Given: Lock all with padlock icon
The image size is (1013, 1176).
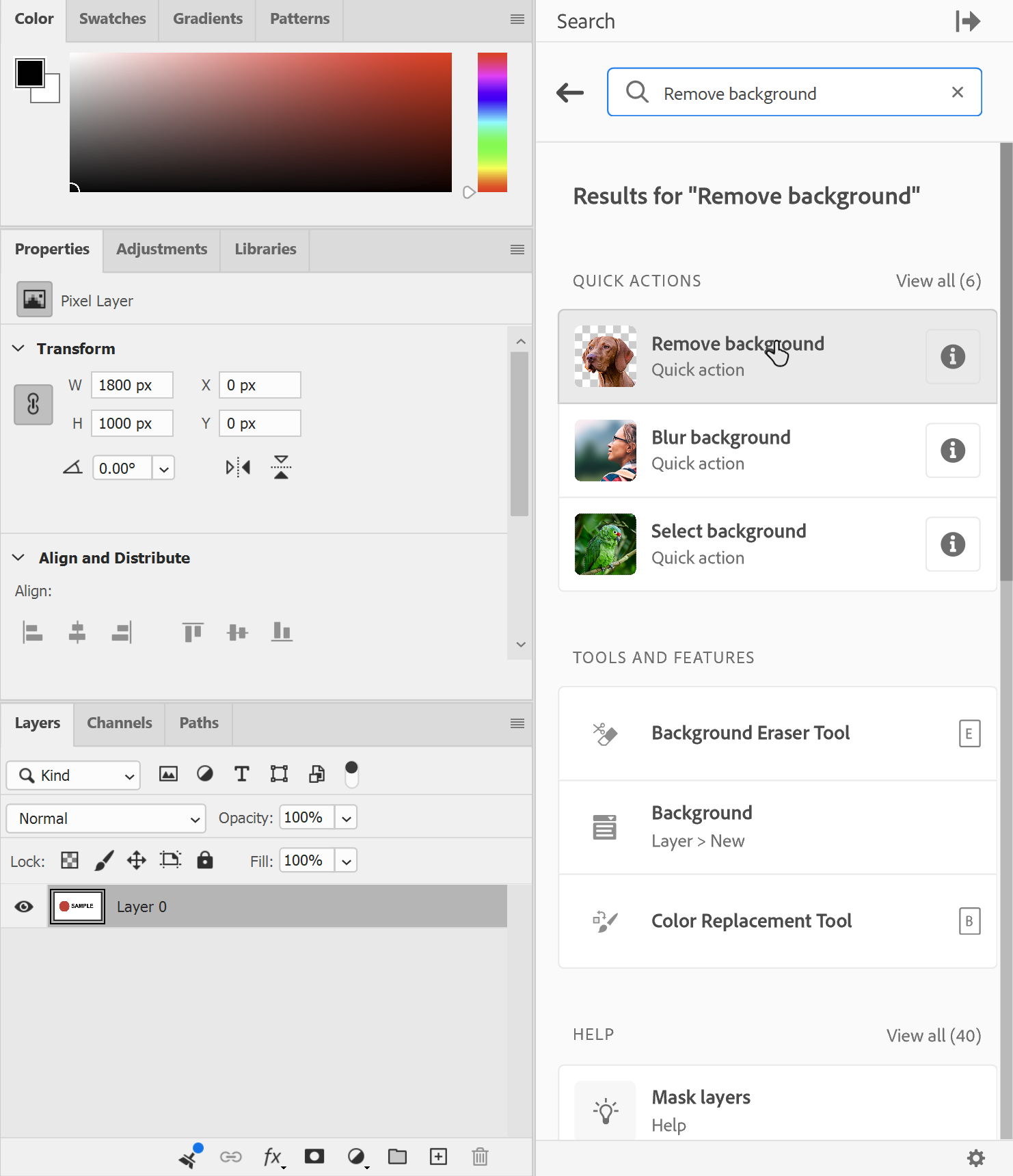Looking at the screenshot, I should pos(205,859).
